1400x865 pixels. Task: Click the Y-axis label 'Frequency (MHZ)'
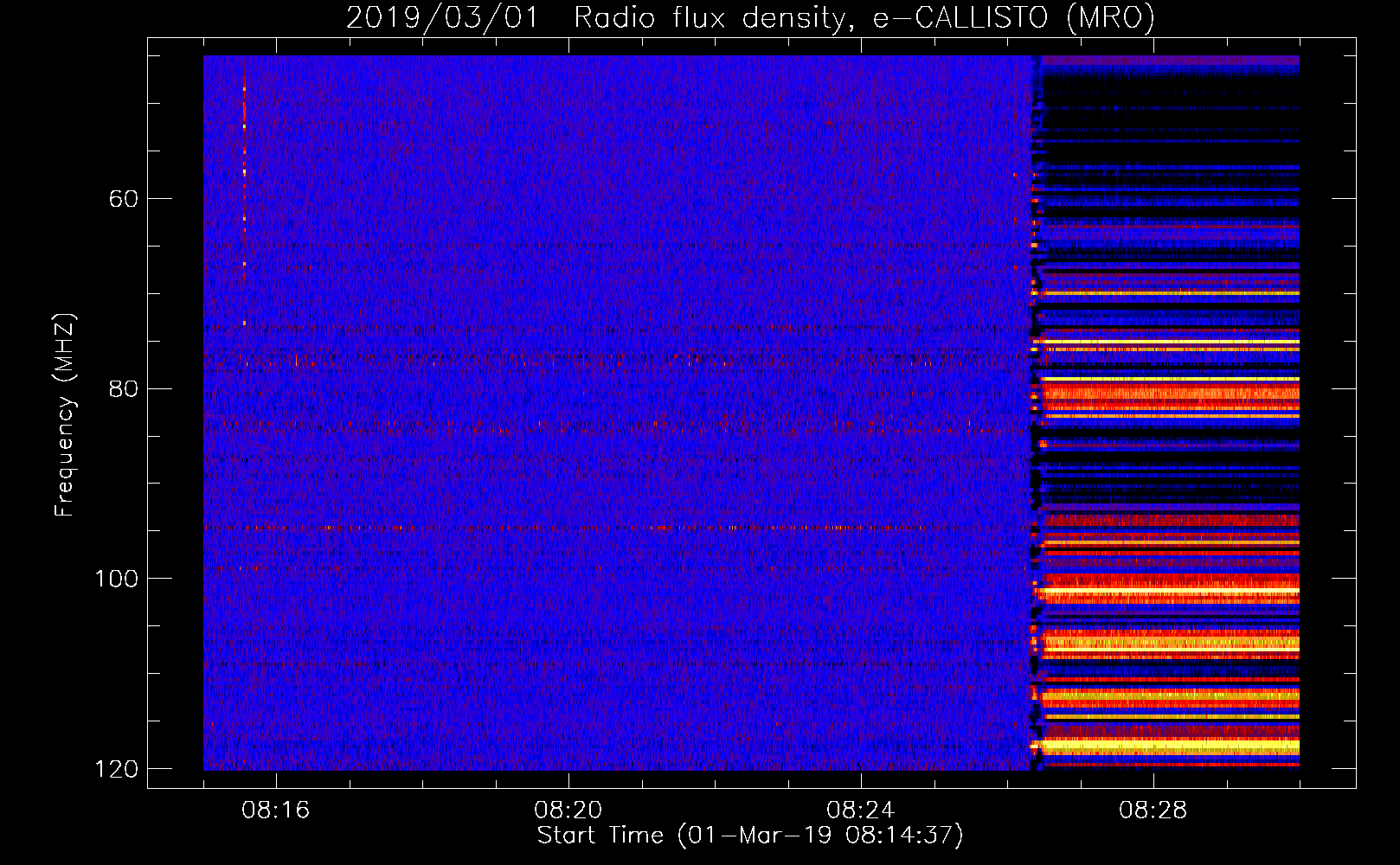65,415
